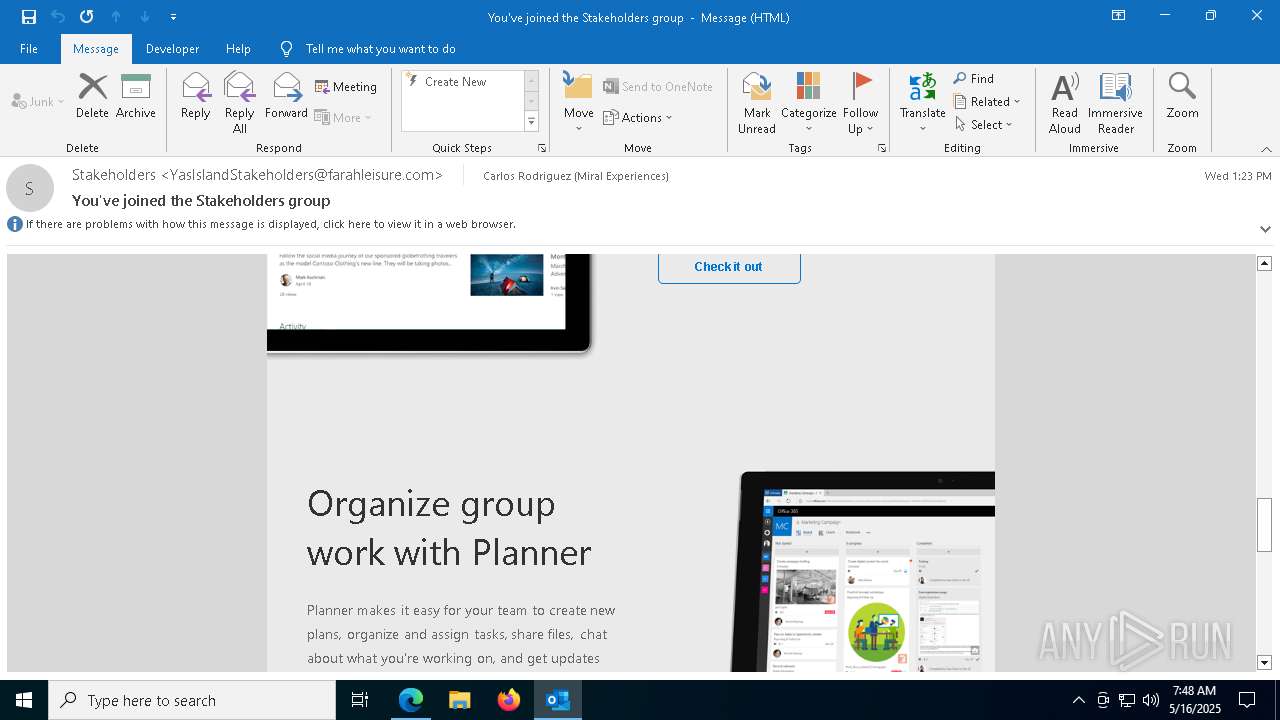1280x720 pixels.
Task: Forward this email
Action: (x=286, y=96)
